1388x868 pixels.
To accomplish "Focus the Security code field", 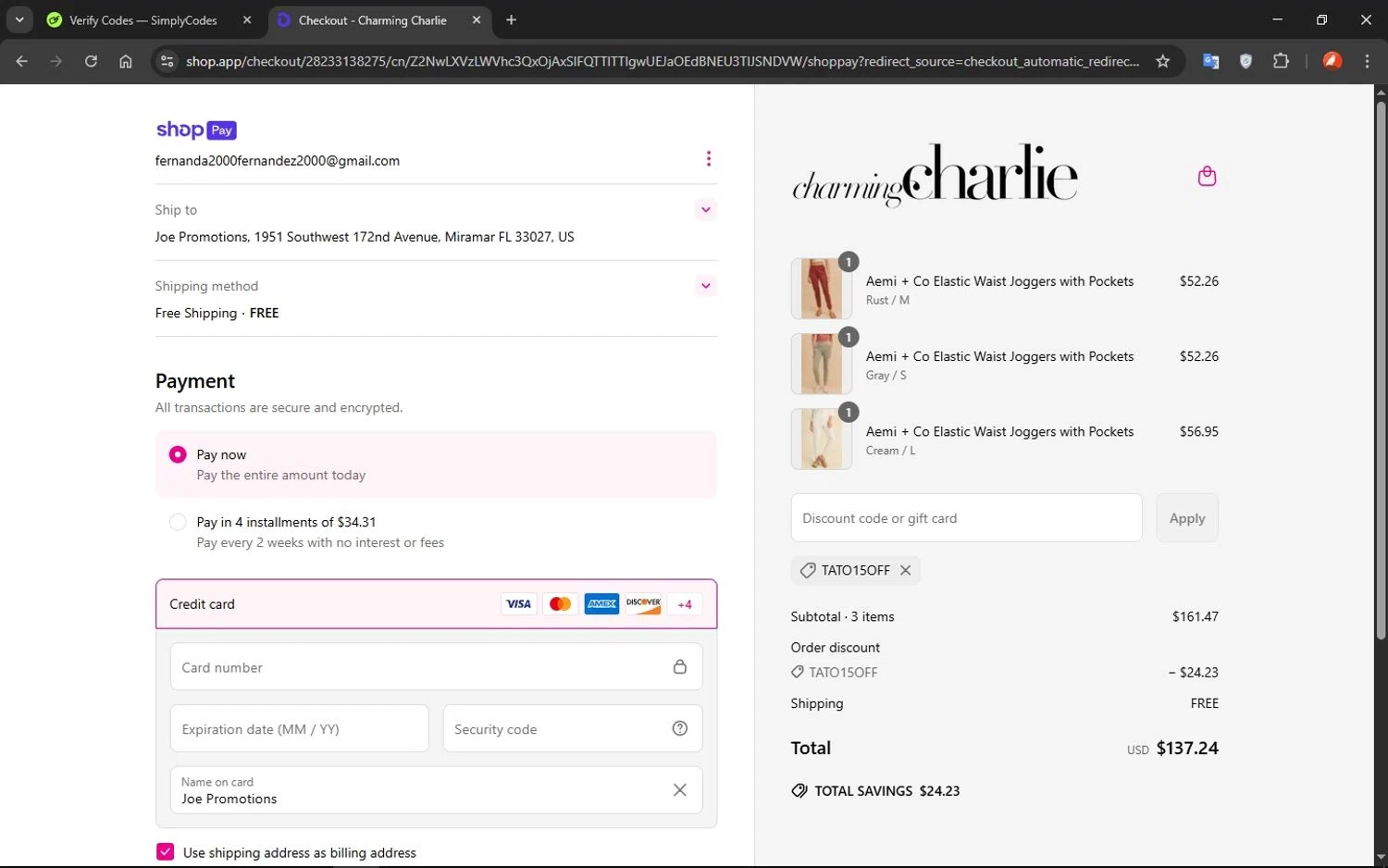I will click(x=572, y=729).
